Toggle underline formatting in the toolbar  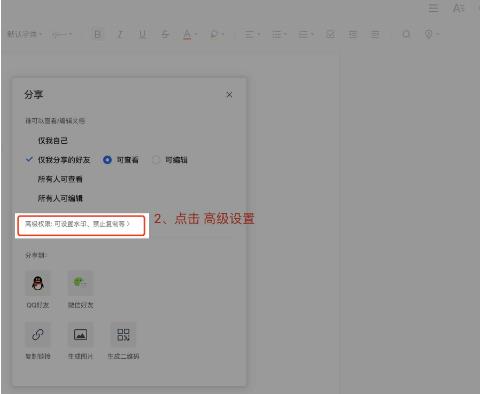point(142,34)
